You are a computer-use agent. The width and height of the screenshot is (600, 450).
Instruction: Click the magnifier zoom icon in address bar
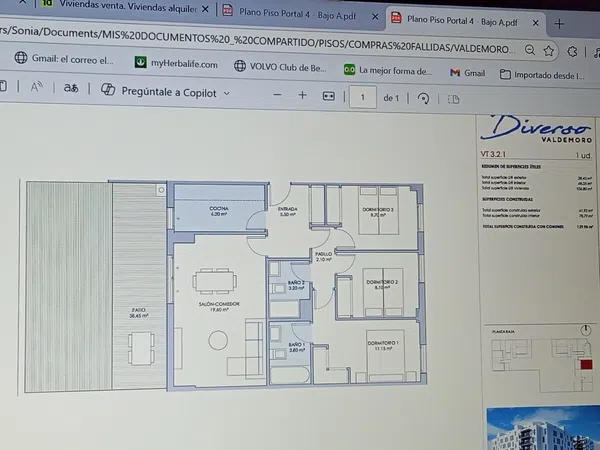521,49
